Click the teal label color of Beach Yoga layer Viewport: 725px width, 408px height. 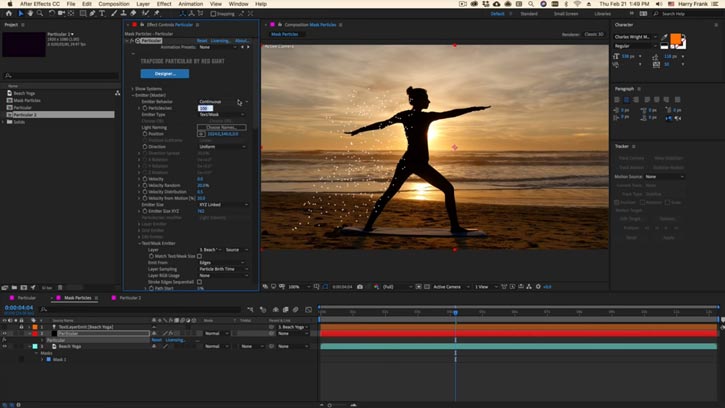point(35,346)
